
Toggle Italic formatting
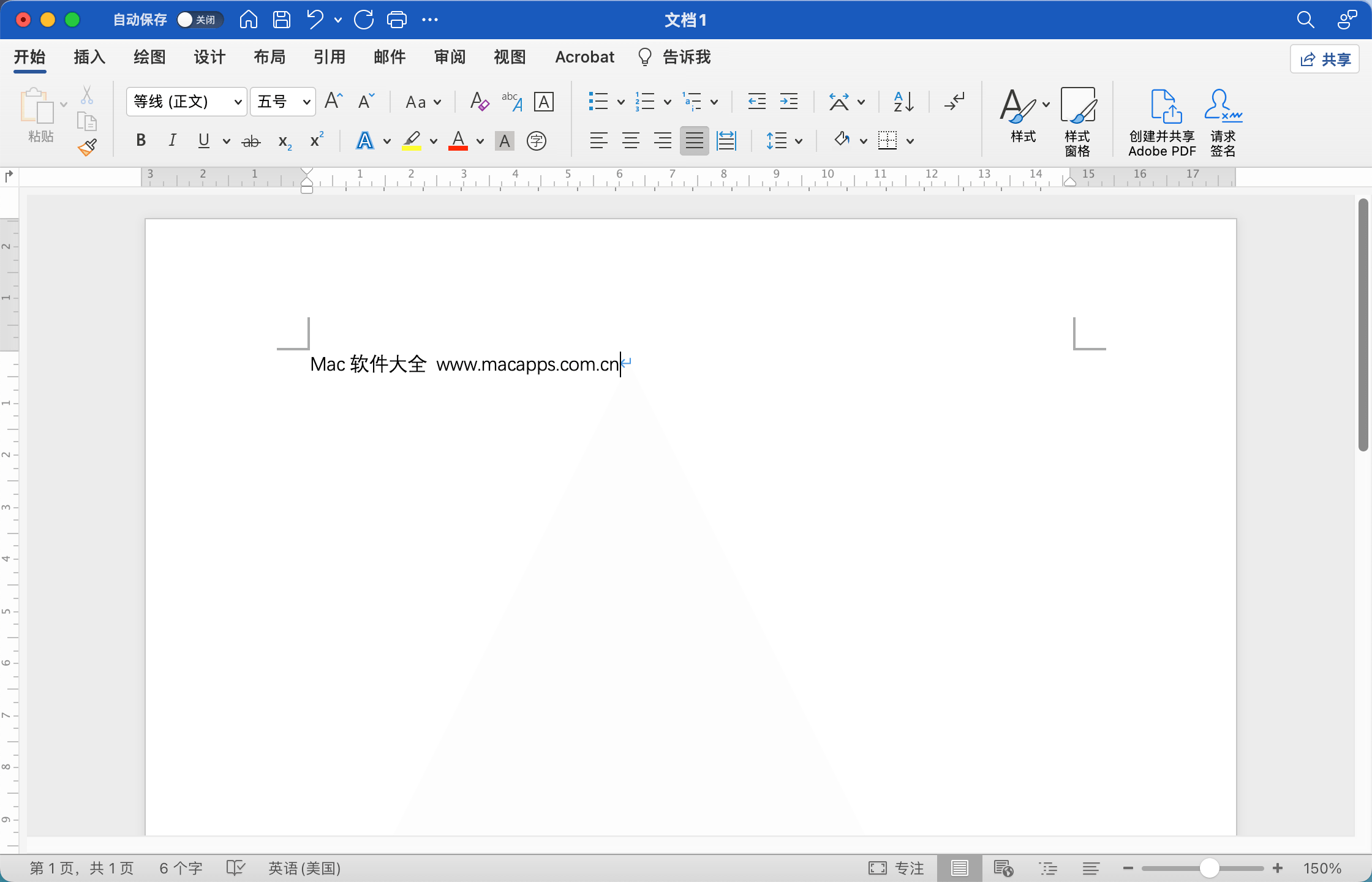pyautogui.click(x=173, y=141)
